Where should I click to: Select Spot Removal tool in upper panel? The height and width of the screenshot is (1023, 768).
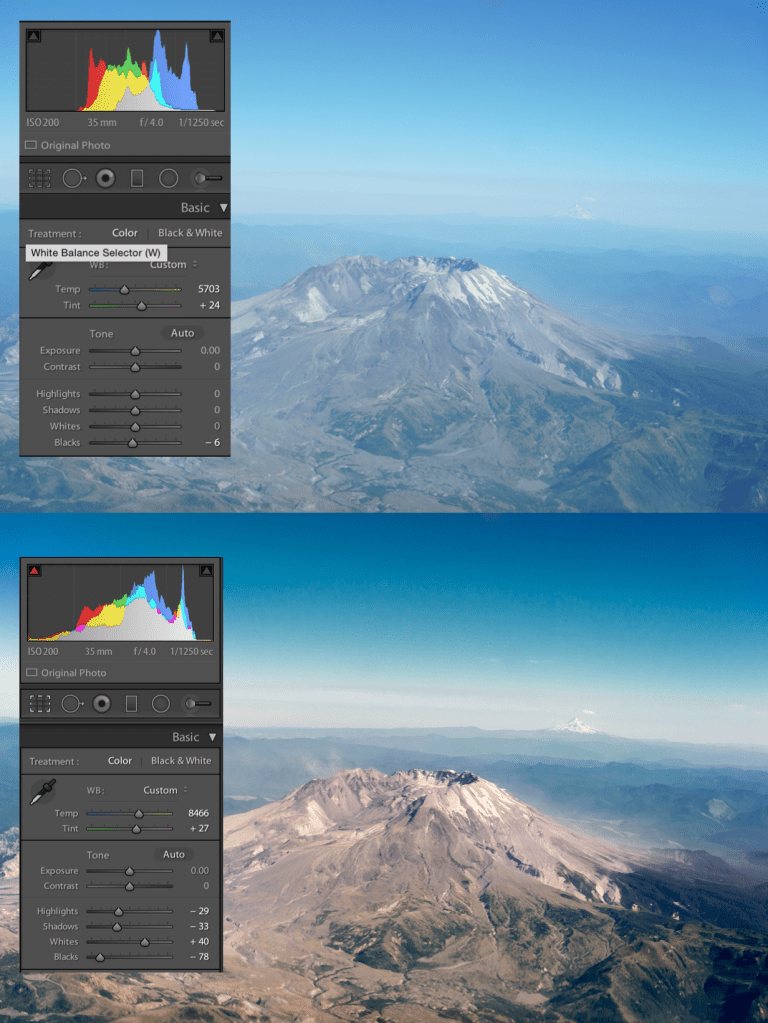tap(73, 179)
